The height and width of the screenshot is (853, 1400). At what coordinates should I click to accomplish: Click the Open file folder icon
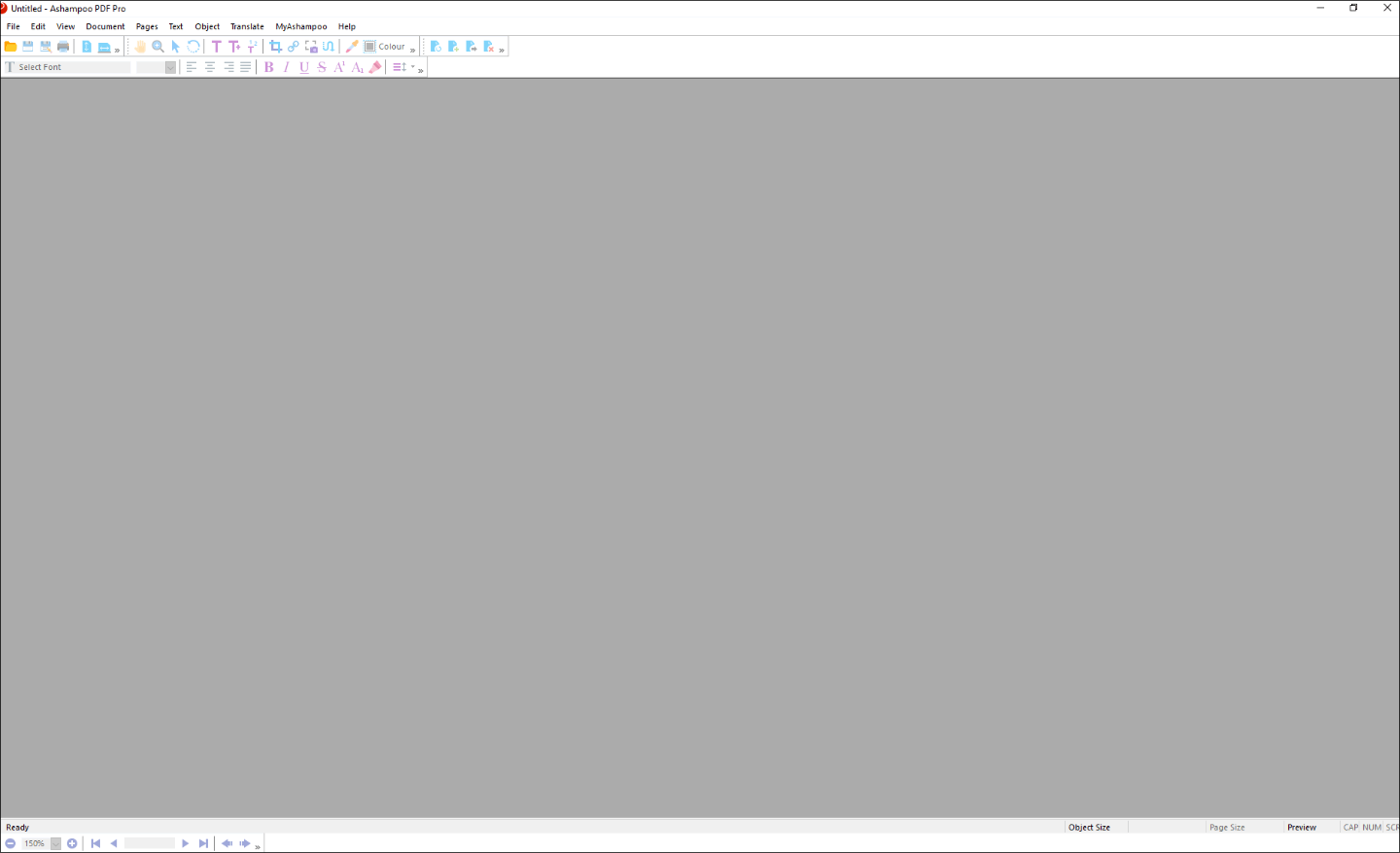click(x=11, y=47)
